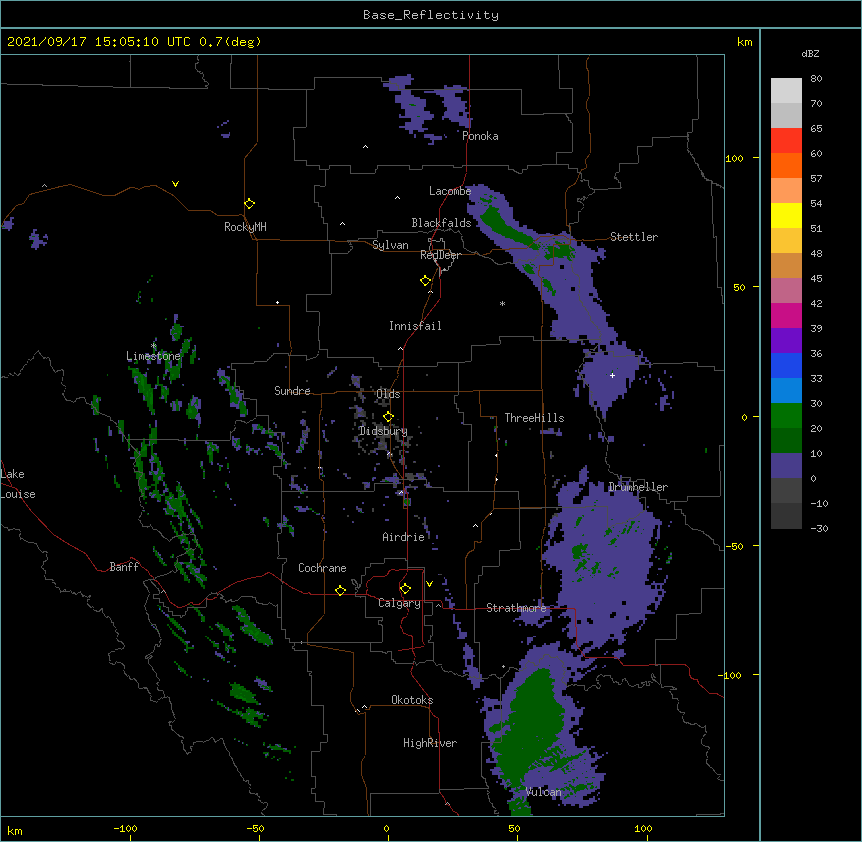The image size is (862, 842).
Task: Click the HighRiver label
Action: pos(430,743)
